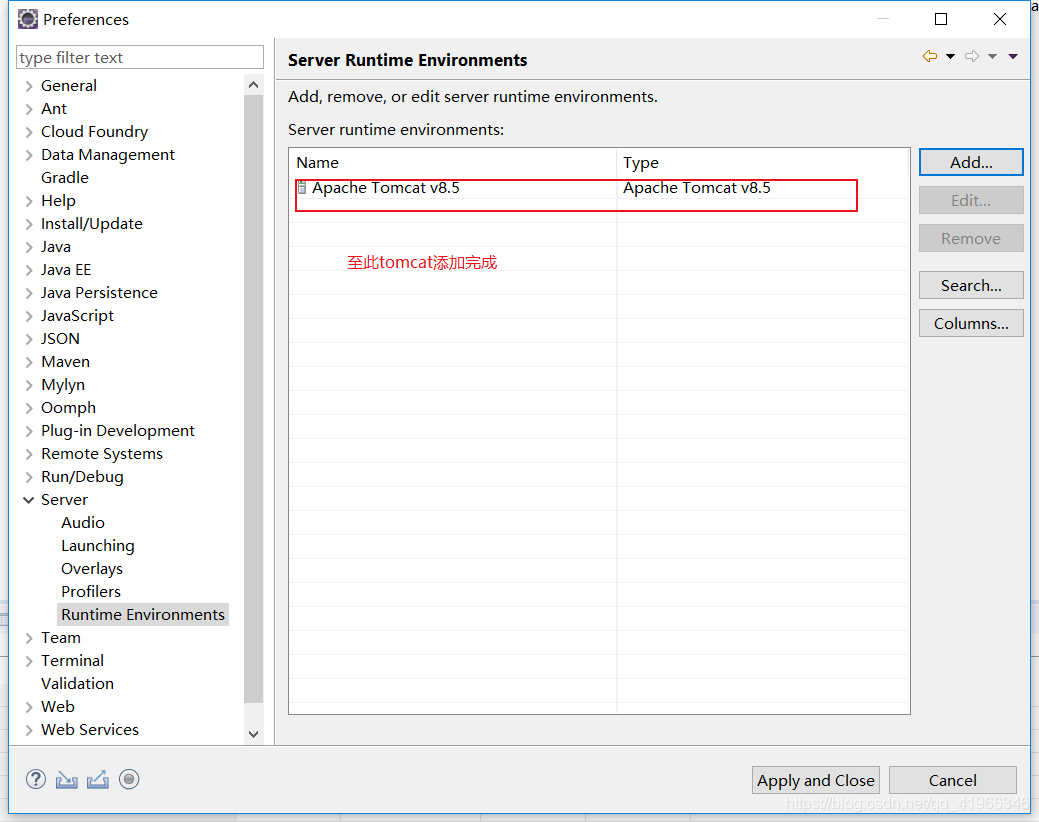This screenshot has width=1039, height=822.
Task: Select the Java preference category
Action: 56,247
